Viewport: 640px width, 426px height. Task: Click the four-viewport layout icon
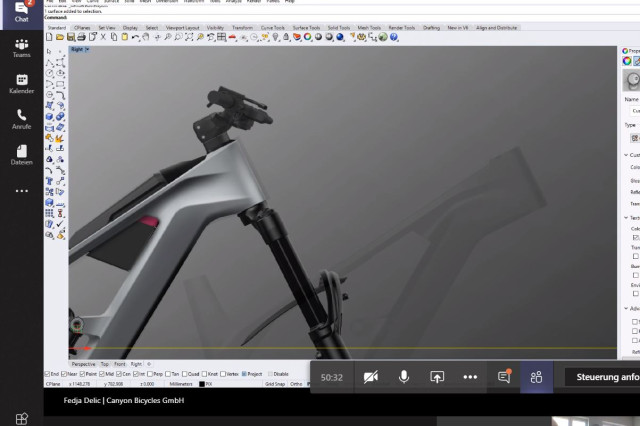coord(222,37)
